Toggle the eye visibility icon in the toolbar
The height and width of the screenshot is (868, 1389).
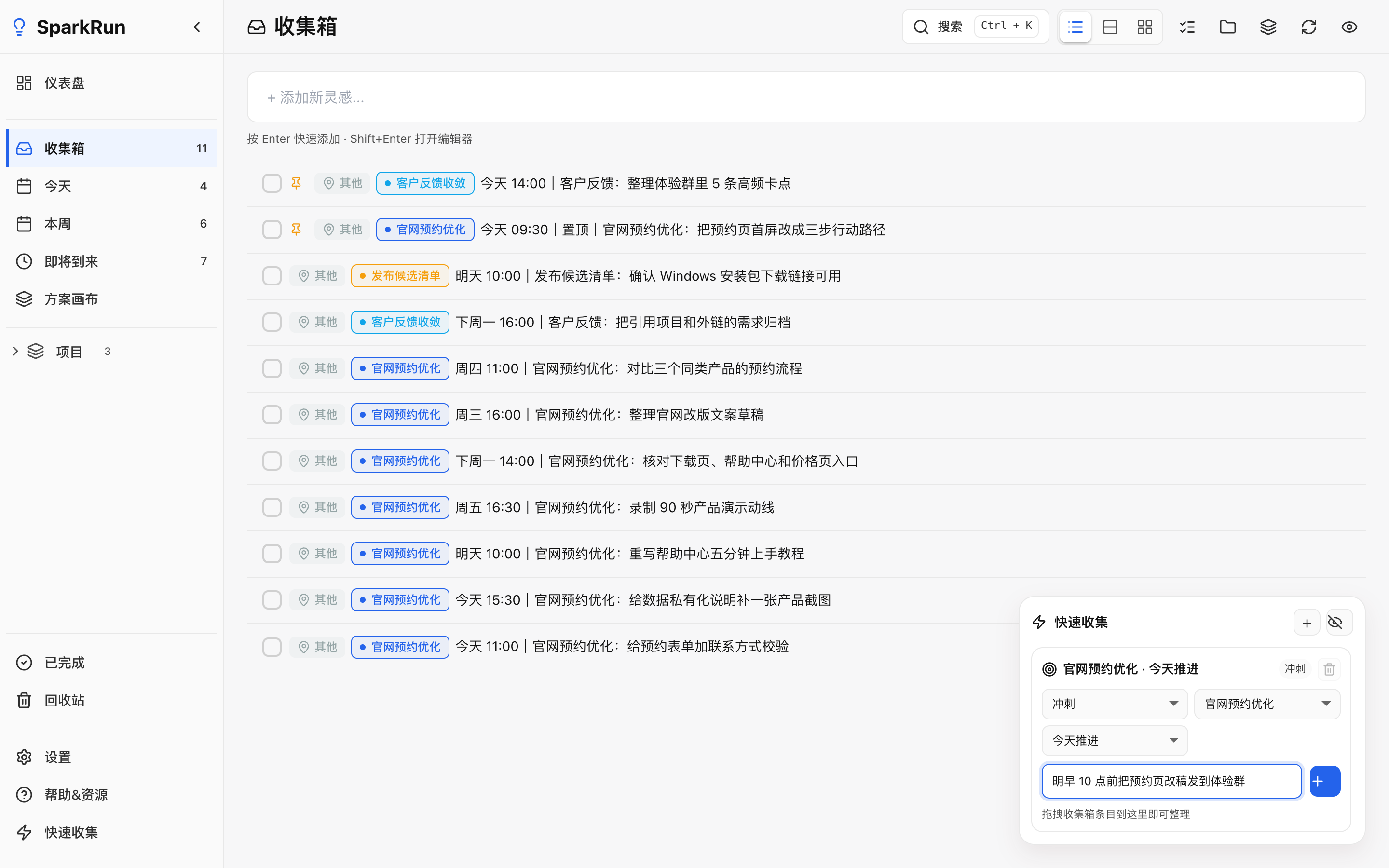pyautogui.click(x=1349, y=27)
